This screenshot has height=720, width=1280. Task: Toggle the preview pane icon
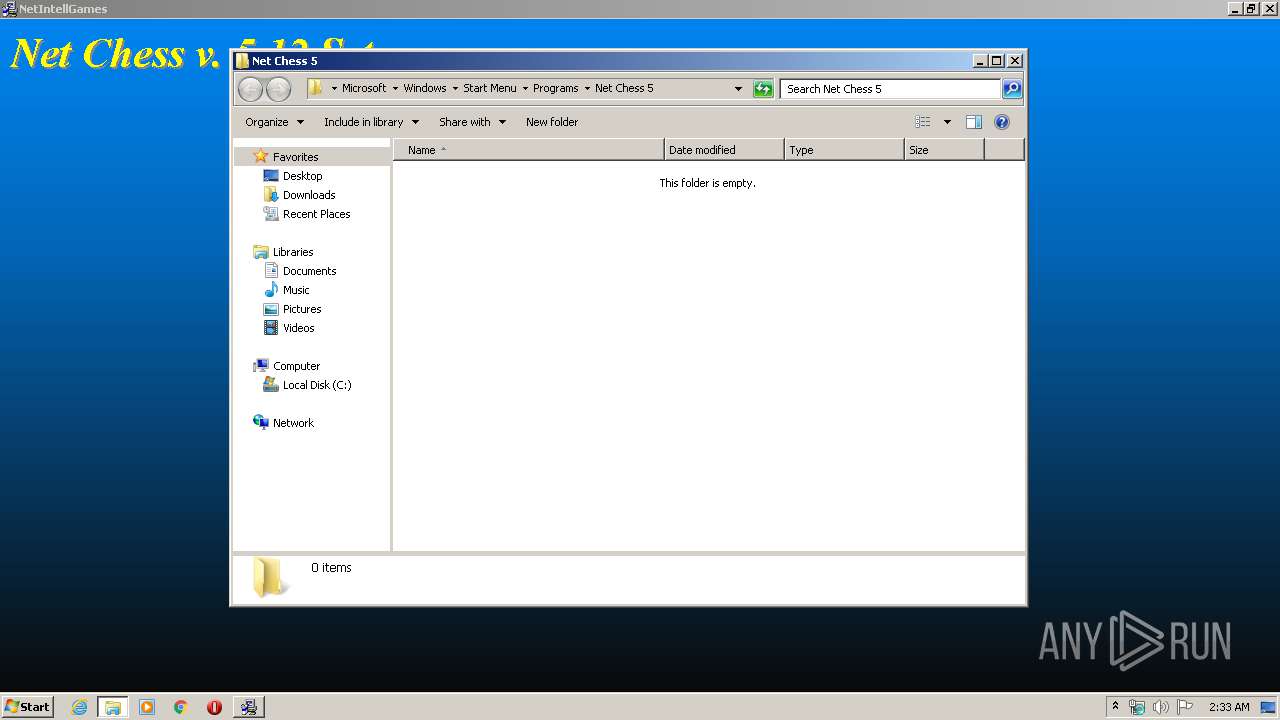click(x=974, y=122)
